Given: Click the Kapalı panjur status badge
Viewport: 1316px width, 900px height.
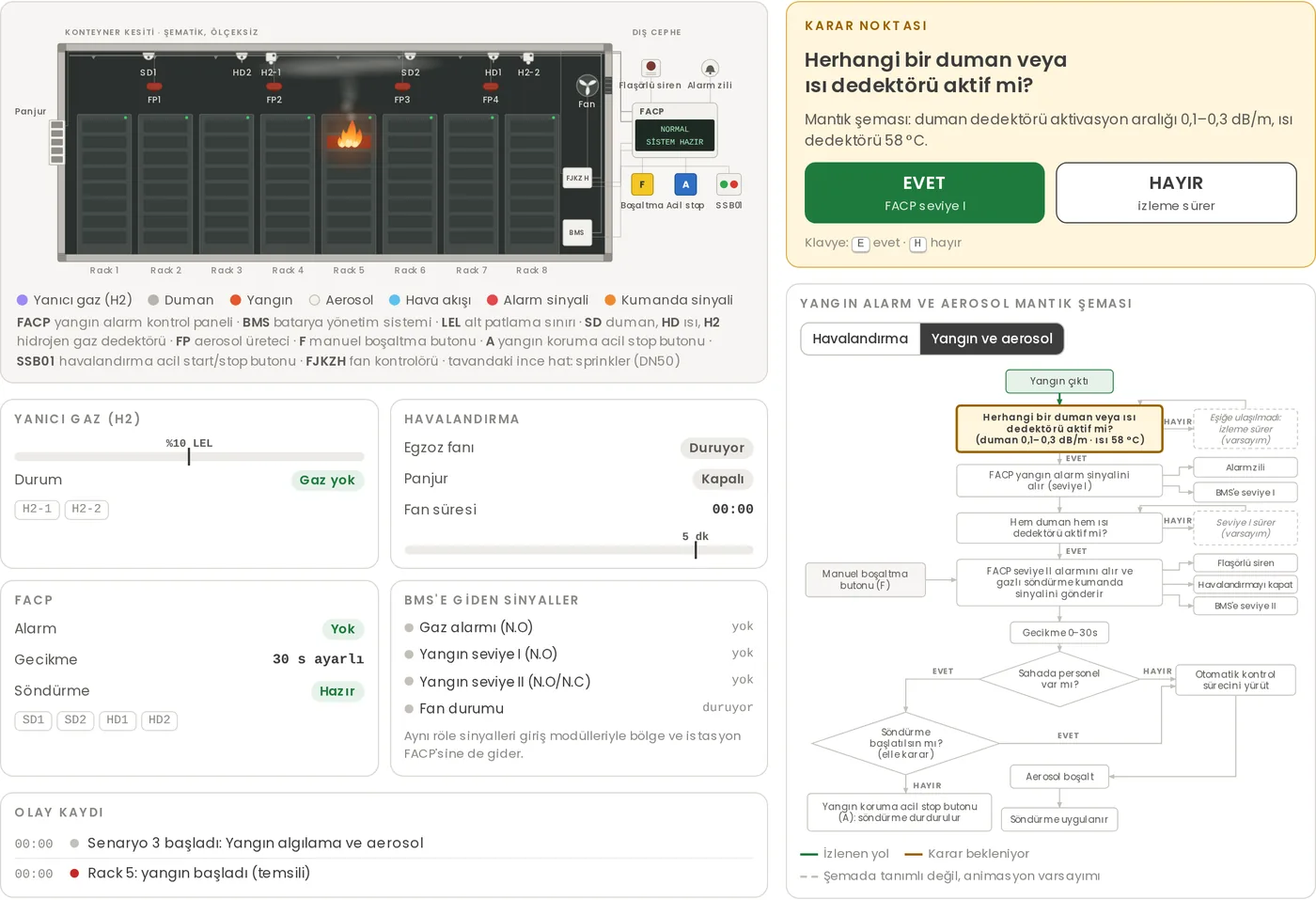Looking at the screenshot, I should 722,480.
